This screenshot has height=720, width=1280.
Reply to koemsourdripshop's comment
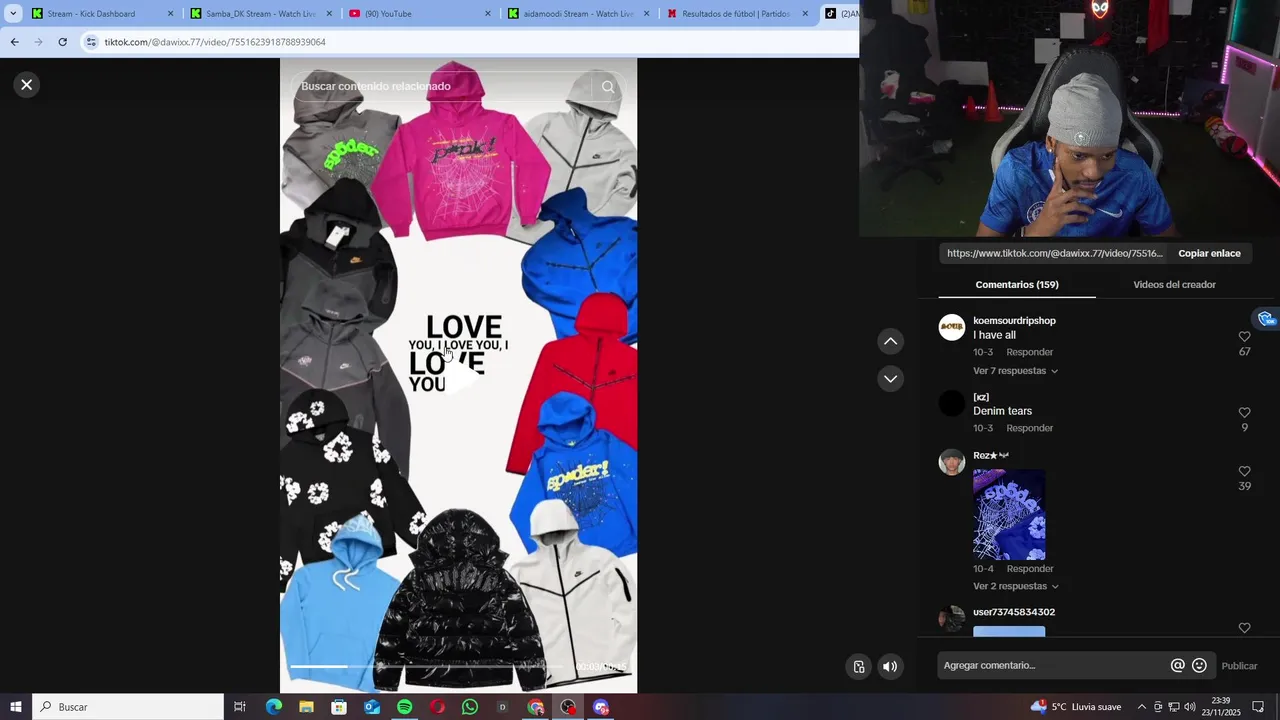pos(1029,352)
